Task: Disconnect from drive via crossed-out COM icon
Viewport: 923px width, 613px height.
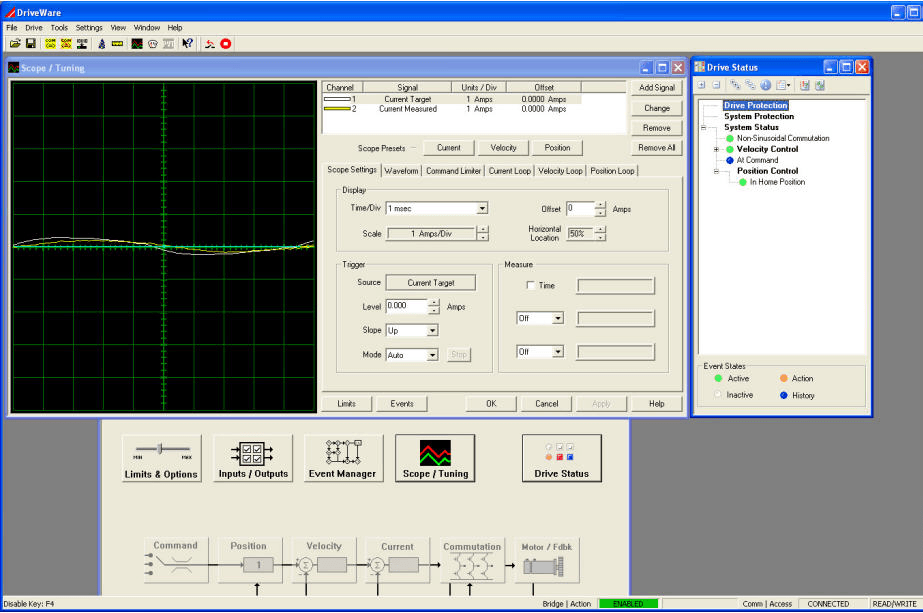Action: 66,44
